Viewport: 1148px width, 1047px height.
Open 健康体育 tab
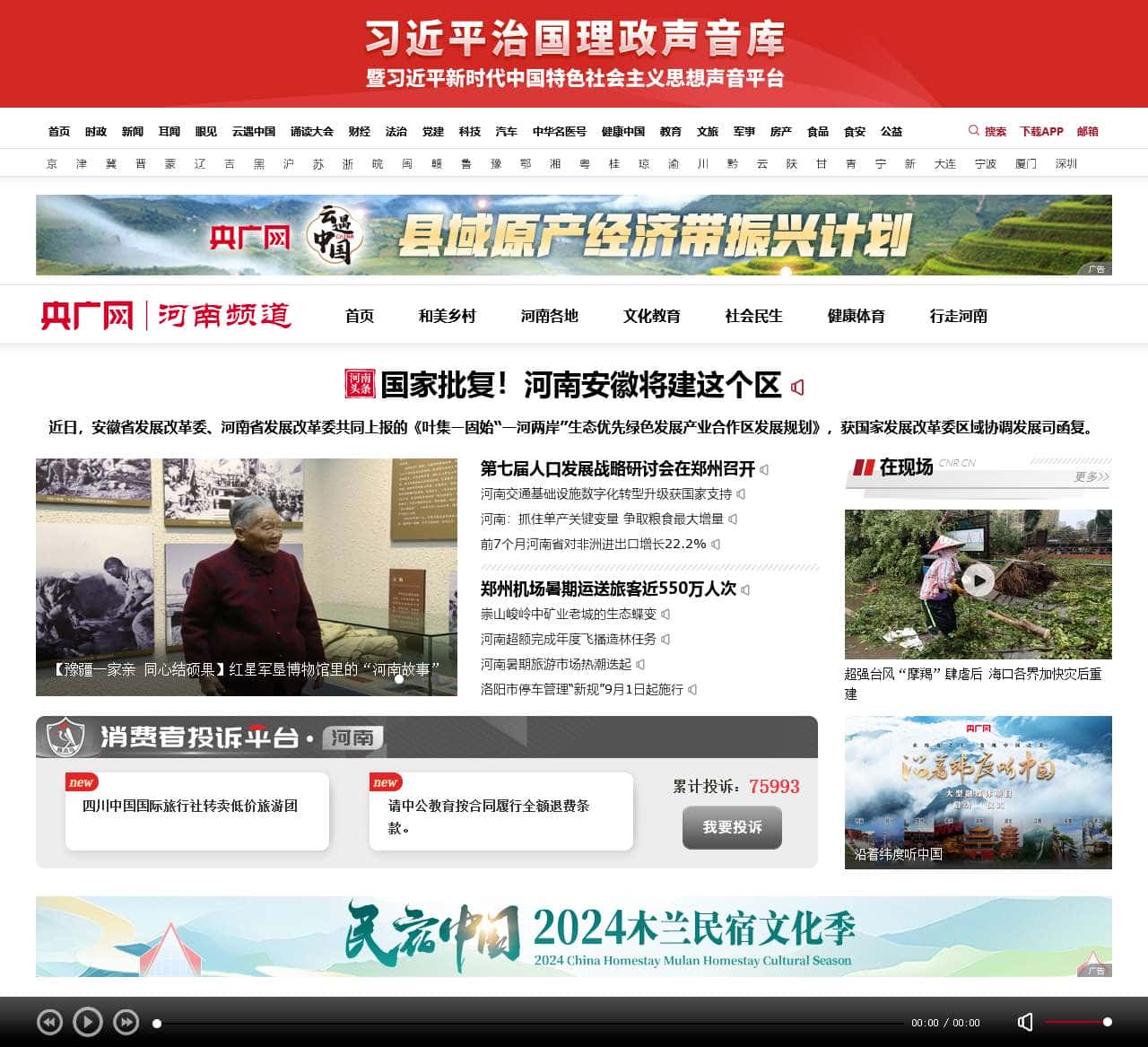[x=857, y=316]
